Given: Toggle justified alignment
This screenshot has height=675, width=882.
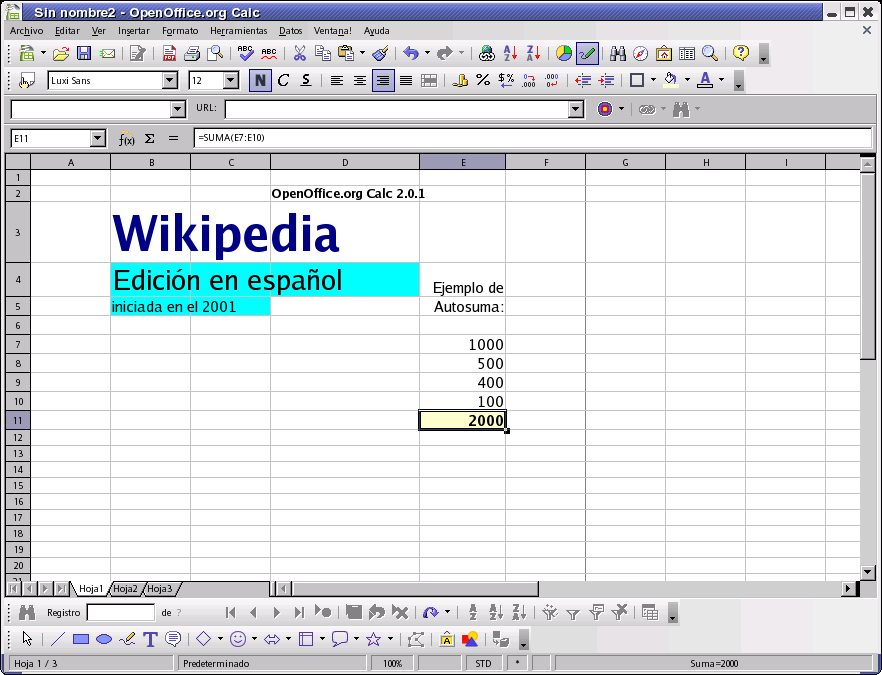Looking at the screenshot, I should [406, 80].
